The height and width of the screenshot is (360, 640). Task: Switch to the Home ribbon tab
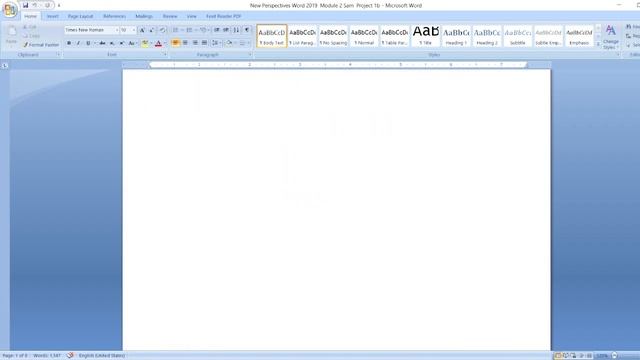30,16
